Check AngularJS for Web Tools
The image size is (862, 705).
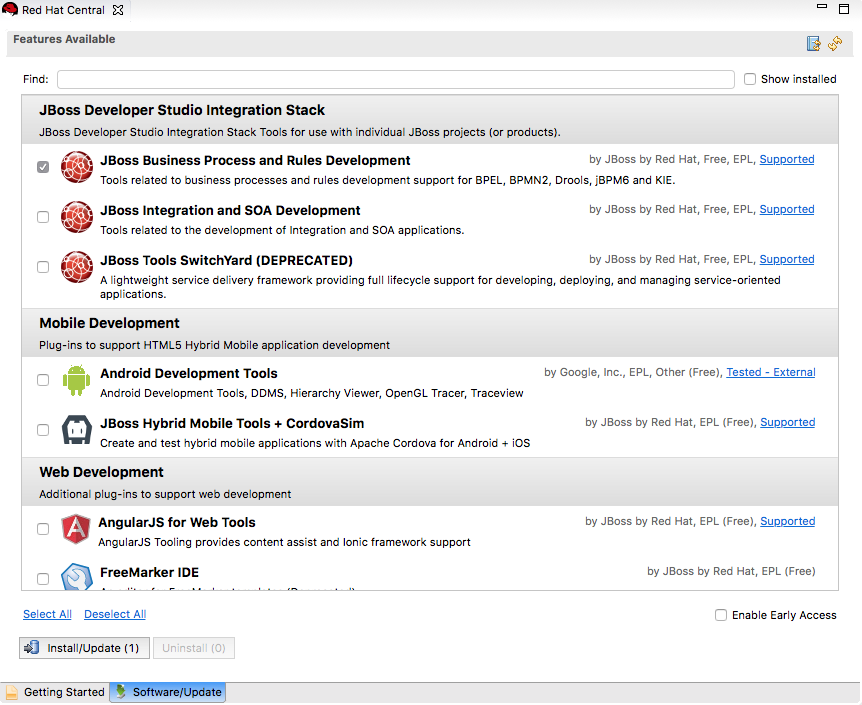point(43,529)
